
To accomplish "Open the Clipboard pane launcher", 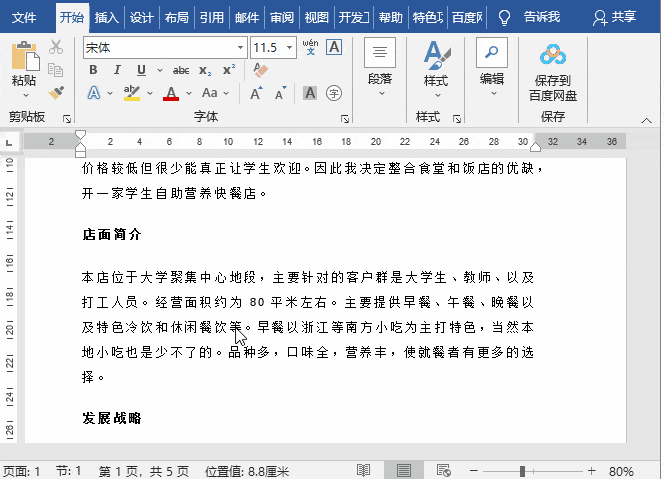I will (x=67, y=119).
